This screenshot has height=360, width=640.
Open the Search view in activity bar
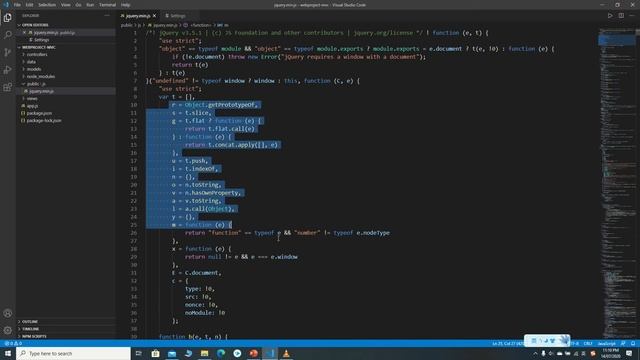coord(7,35)
